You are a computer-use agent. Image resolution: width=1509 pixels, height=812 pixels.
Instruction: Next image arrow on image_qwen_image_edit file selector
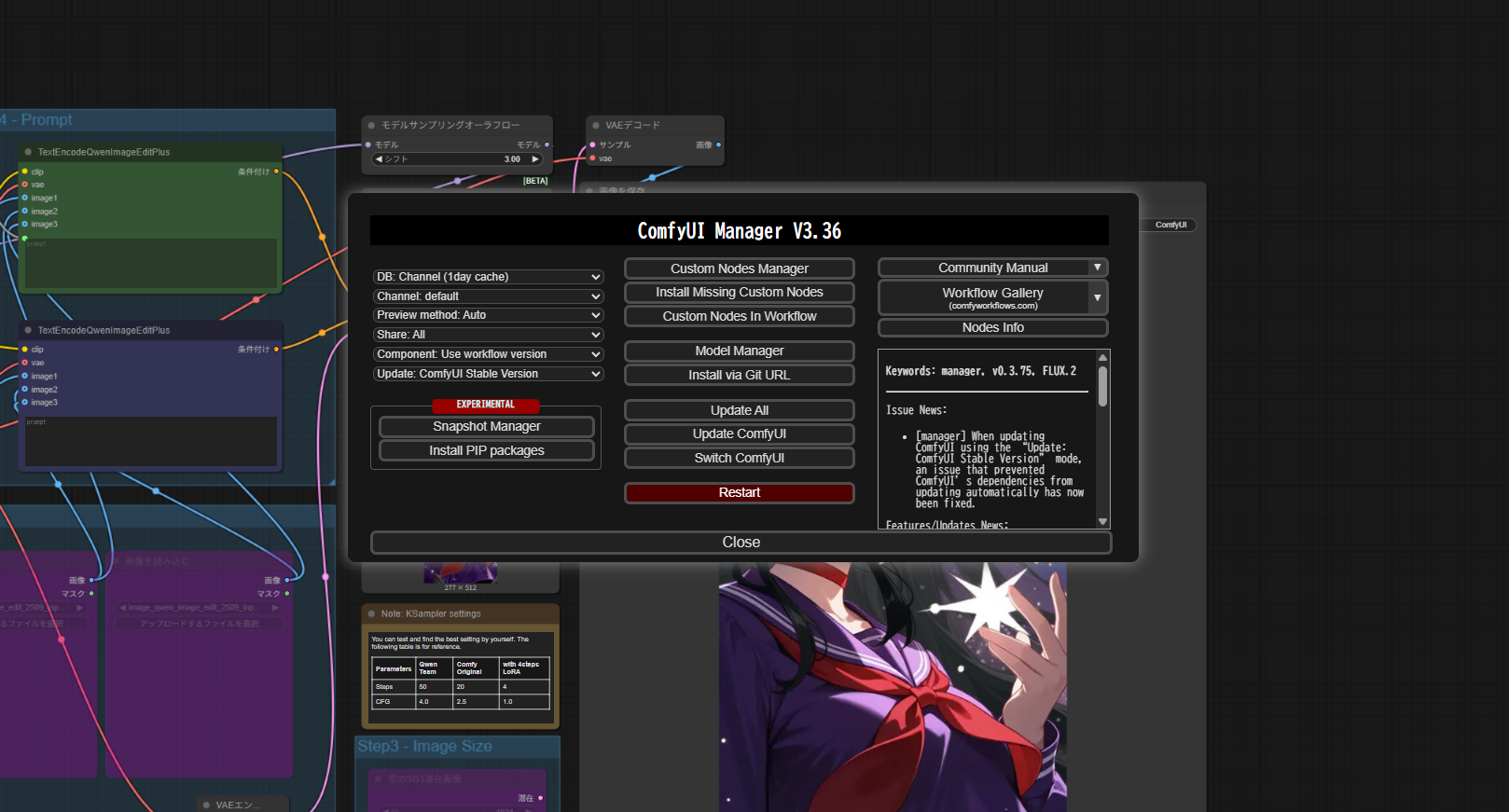(275, 608)
